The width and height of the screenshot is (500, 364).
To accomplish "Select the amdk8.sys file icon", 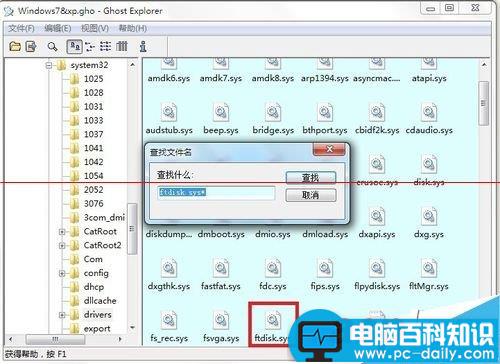I will coord(273,62).
